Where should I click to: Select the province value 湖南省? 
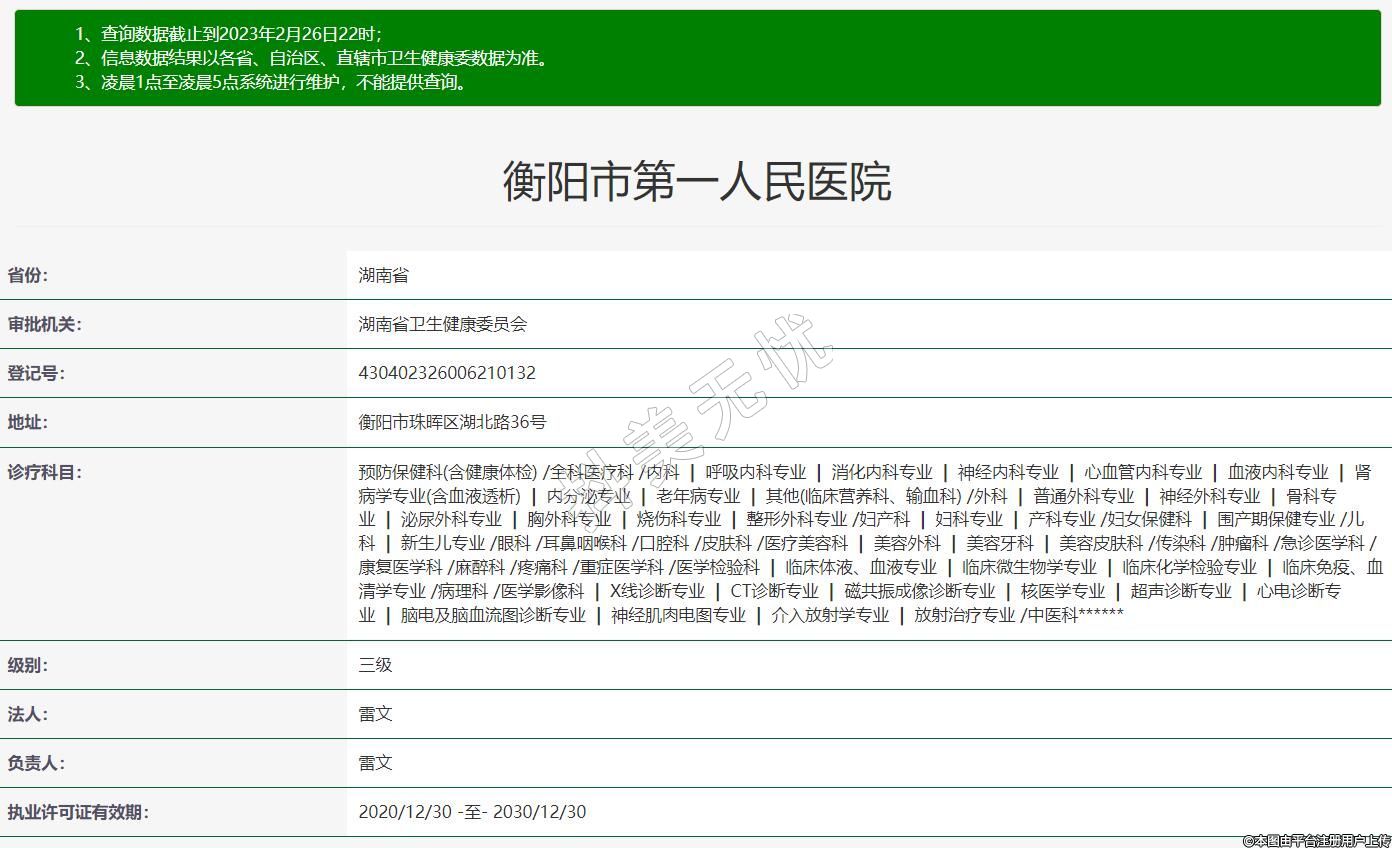tap(384, 276)
